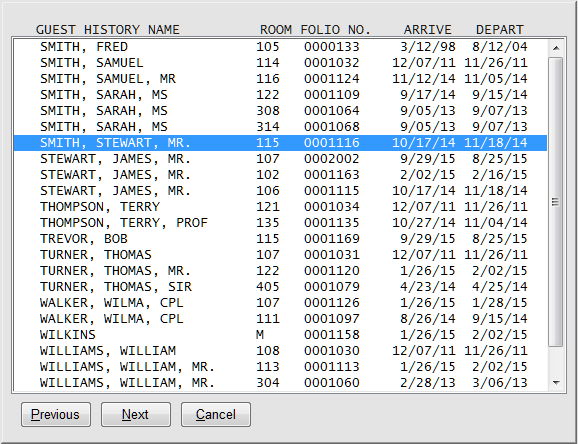Click the Previous button
The height and width of the screenshot is (444, 578).
tap(56, 414)
